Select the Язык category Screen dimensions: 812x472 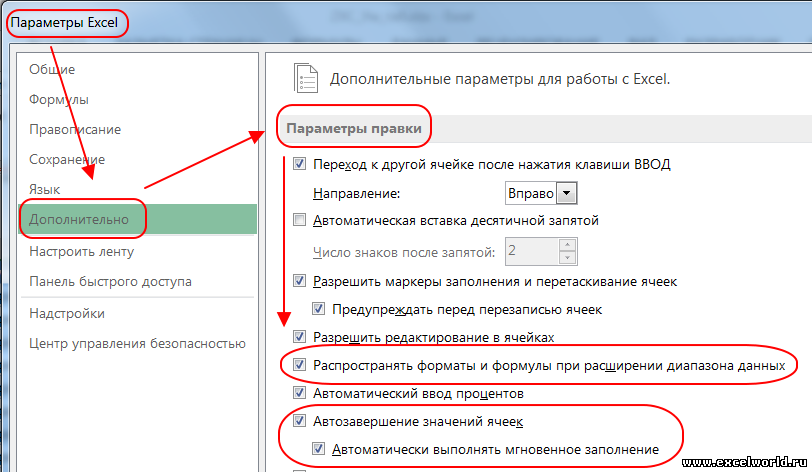coord(45,190)
